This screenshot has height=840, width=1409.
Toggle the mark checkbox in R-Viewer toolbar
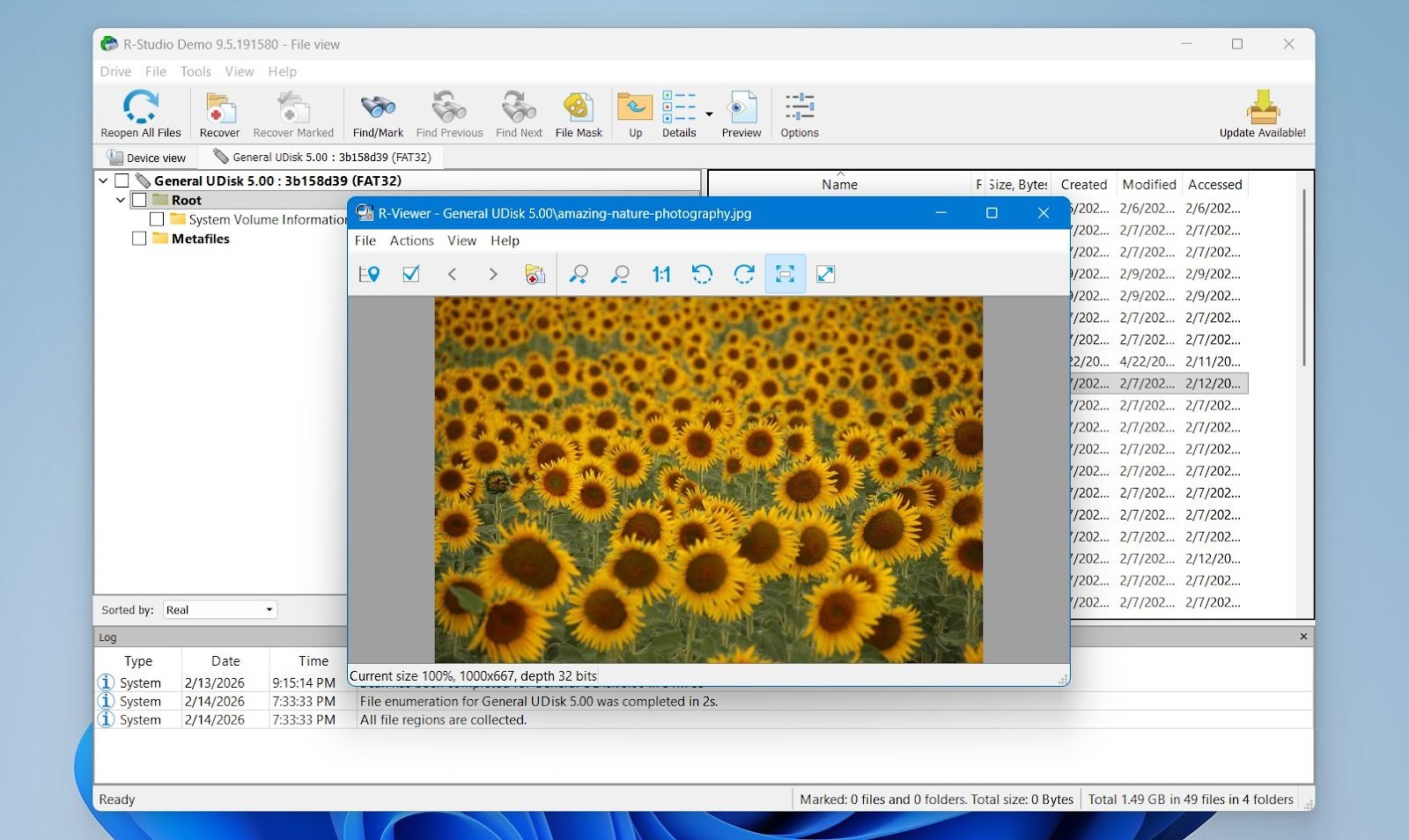point(410,274)
